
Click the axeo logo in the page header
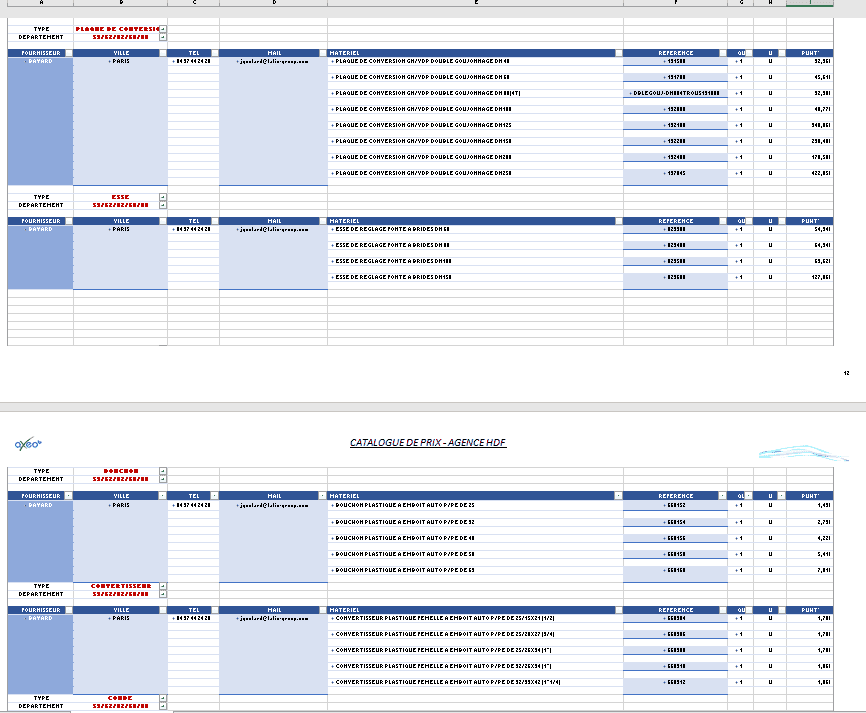tap(28, 443)
